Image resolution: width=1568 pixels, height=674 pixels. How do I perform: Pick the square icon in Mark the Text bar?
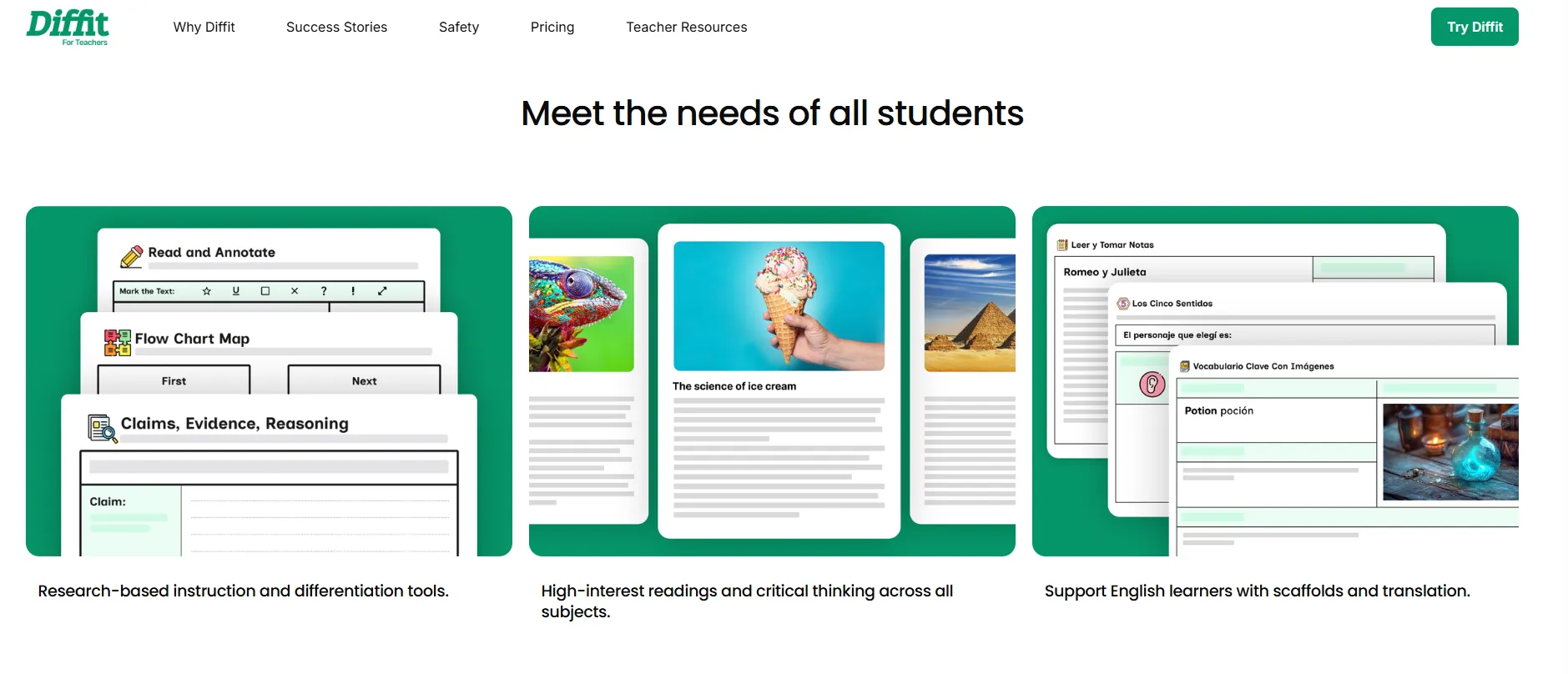pyautogui.click(x=265, y=291)
